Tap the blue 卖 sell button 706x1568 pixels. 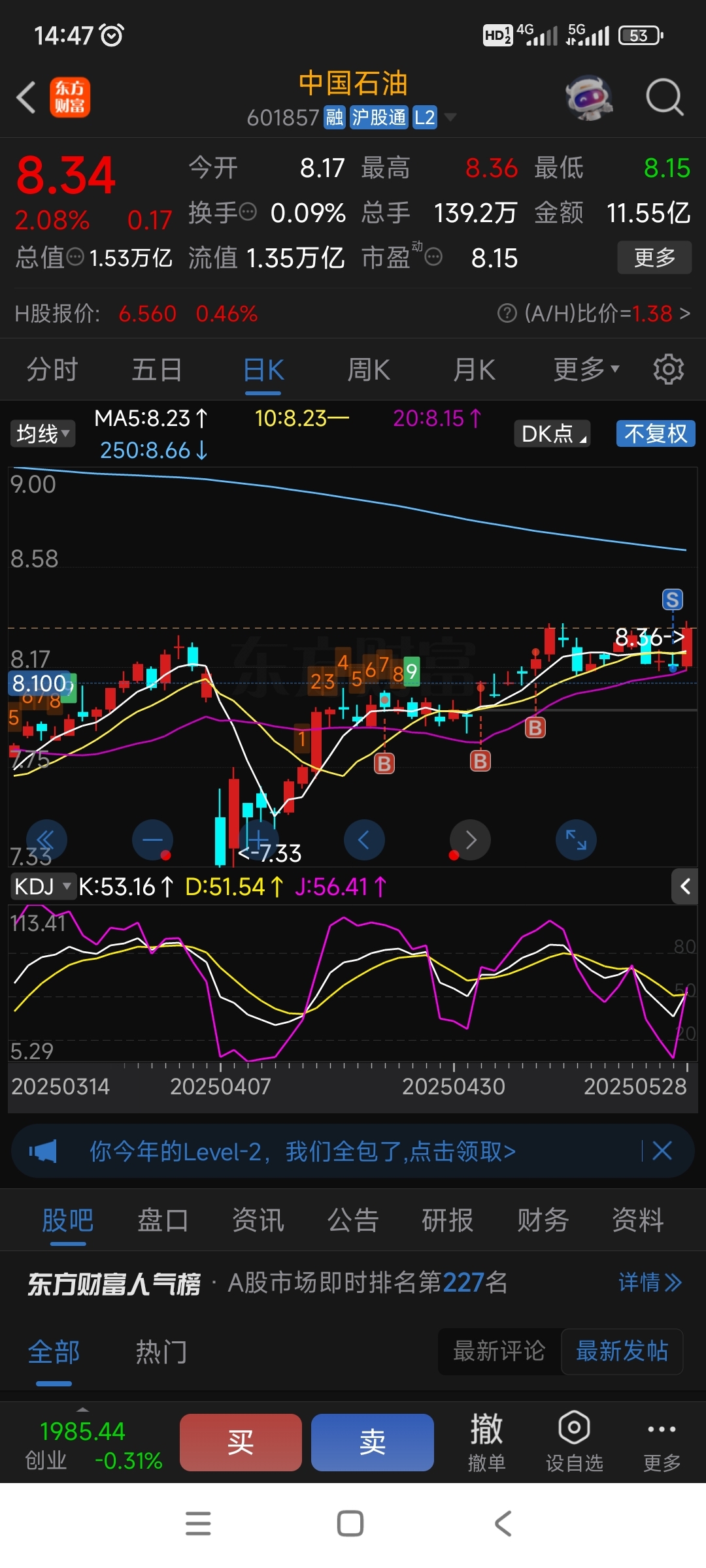pyautogui.click(x=373, y=1442)
